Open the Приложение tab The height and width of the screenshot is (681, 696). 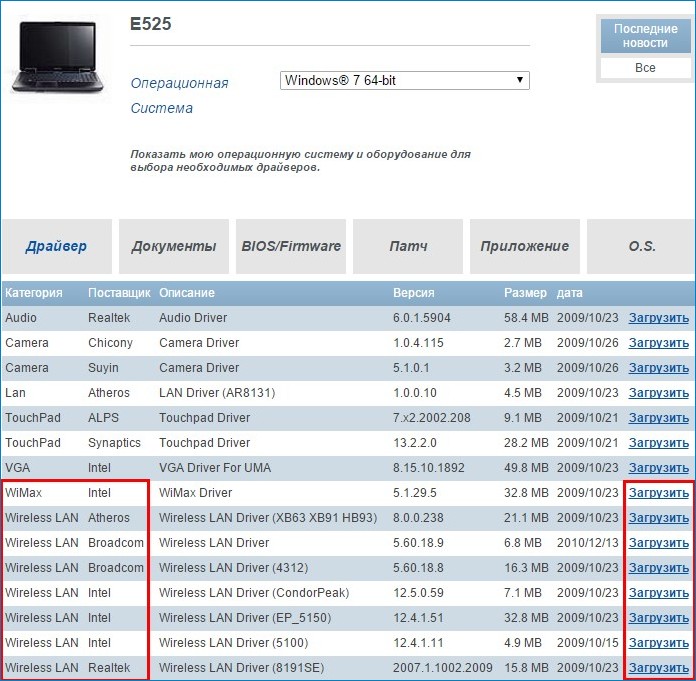coord(524,246)
